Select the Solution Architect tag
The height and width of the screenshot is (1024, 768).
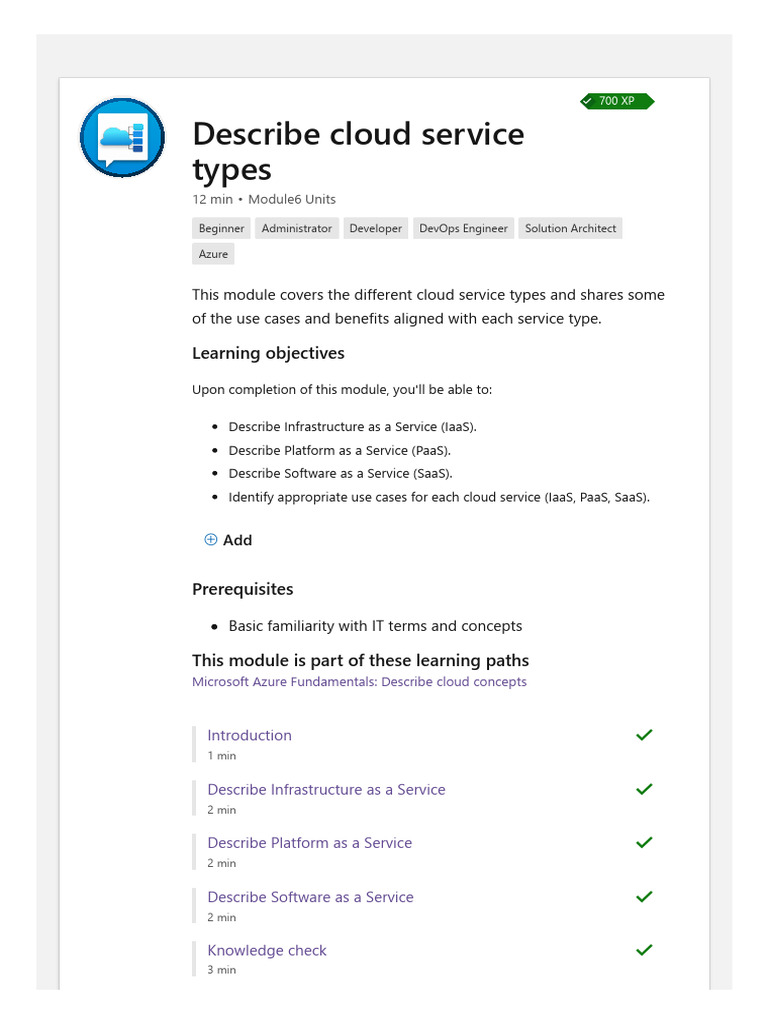pyautogui.click(x=570, y=228)
